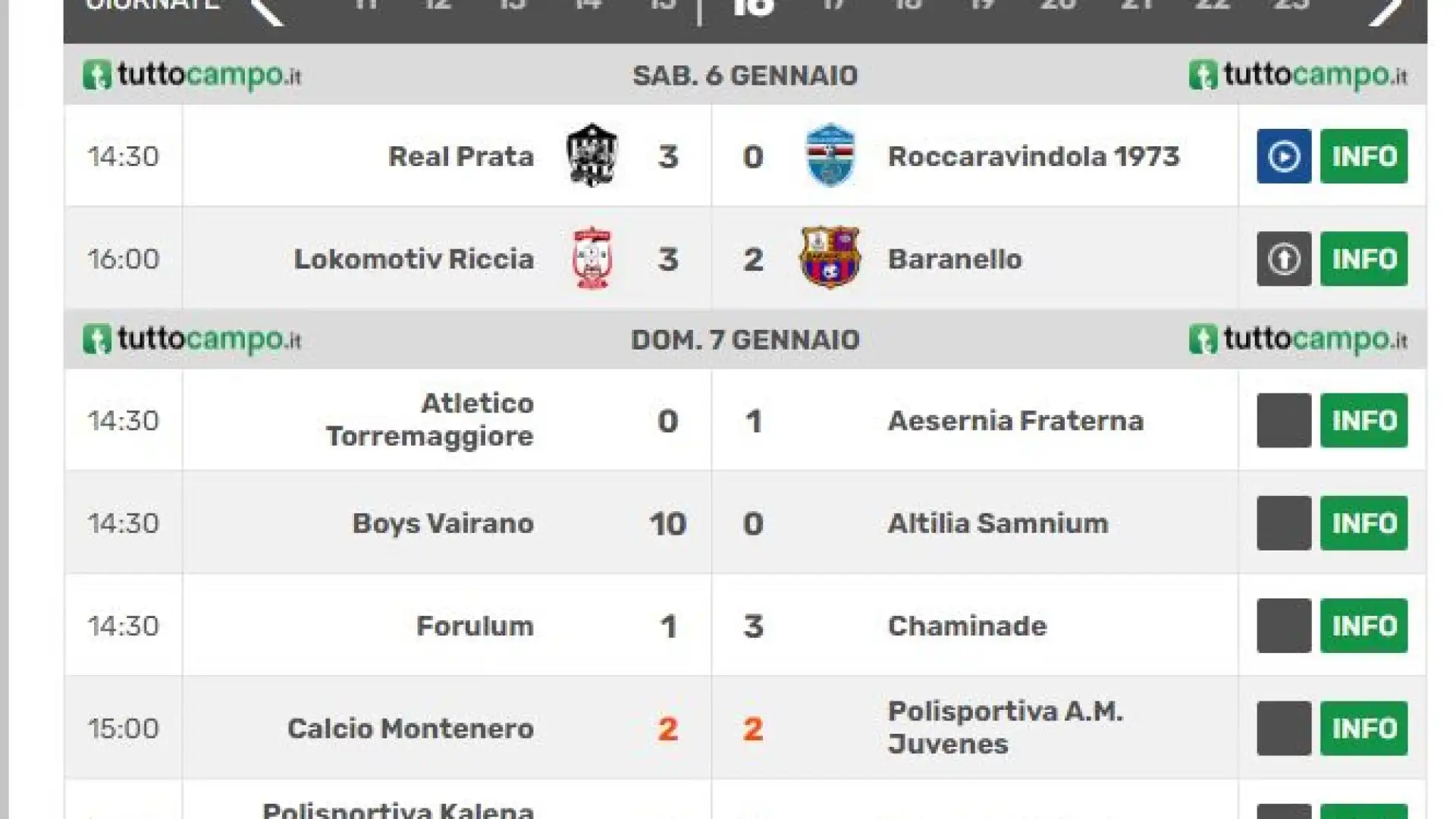The height and width of the screenshot is (819, 1456).
Task: Click the dark square icon for Boys Vairano match
Action: (x=1283, y=523)
